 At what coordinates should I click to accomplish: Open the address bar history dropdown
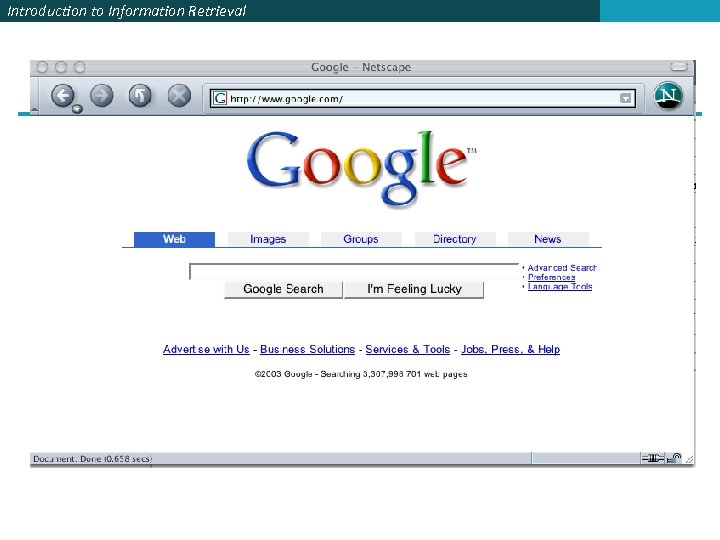tap(625, 98)
